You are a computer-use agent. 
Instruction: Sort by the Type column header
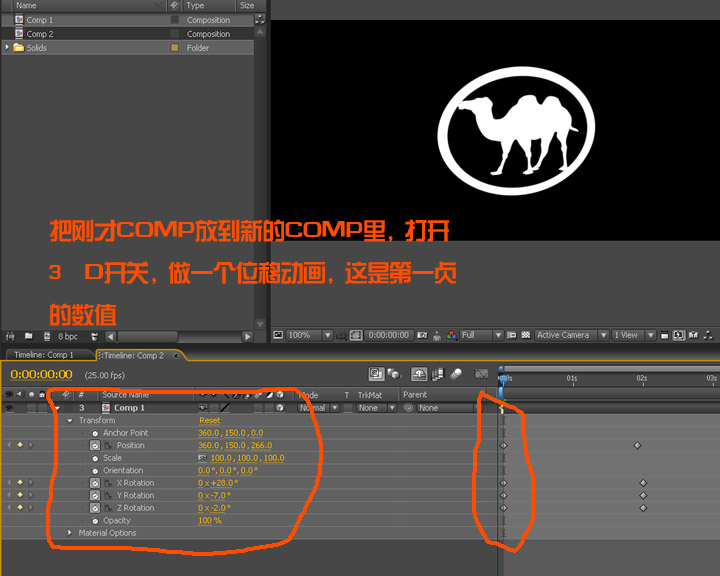pos(209,6)
